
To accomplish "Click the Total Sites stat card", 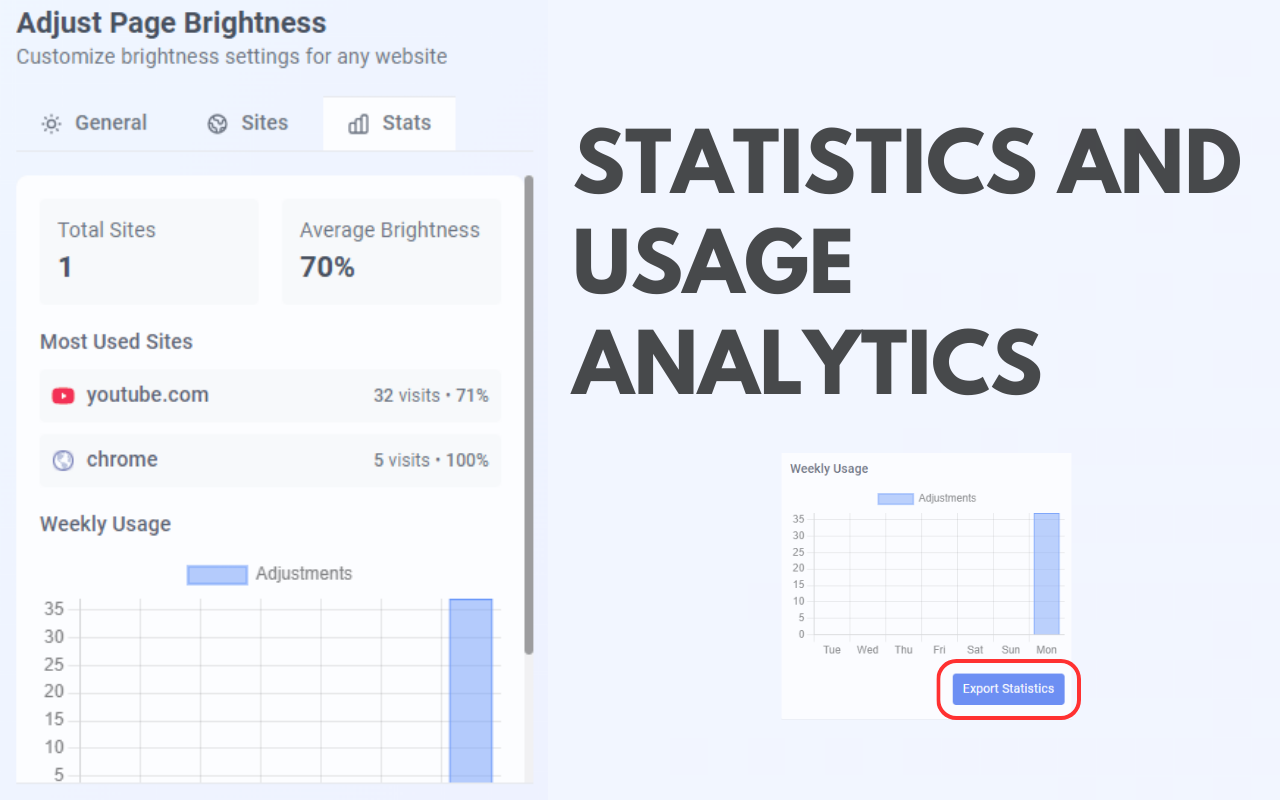I will (149, 251).
